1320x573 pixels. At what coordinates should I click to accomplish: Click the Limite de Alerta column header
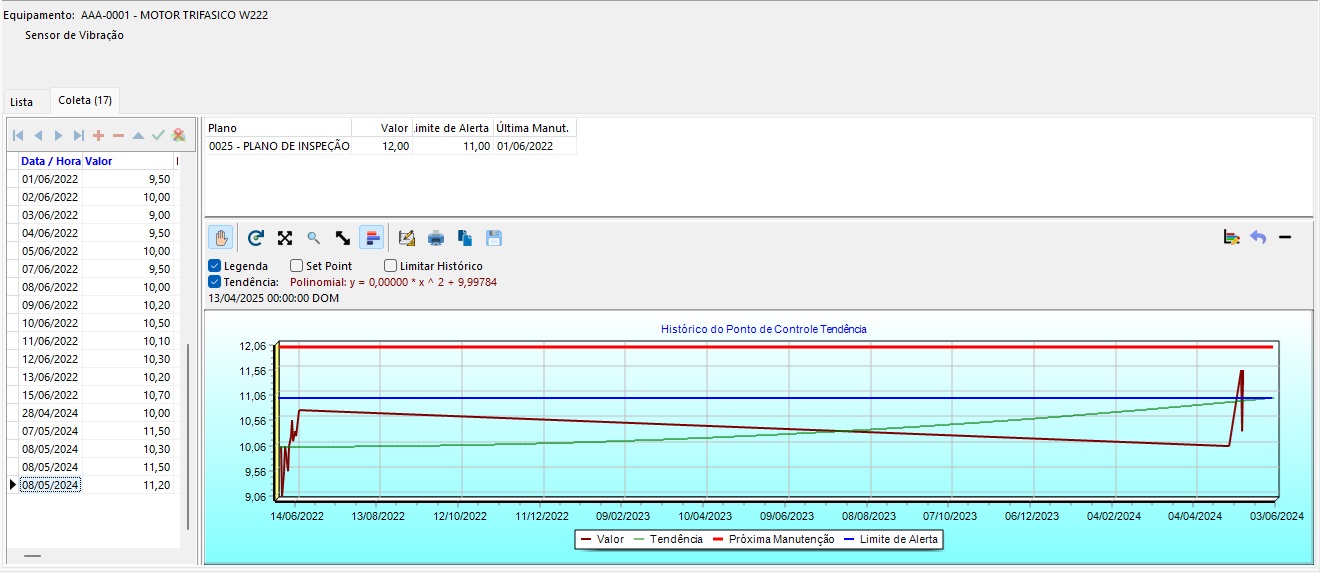[x=452, y=128]
